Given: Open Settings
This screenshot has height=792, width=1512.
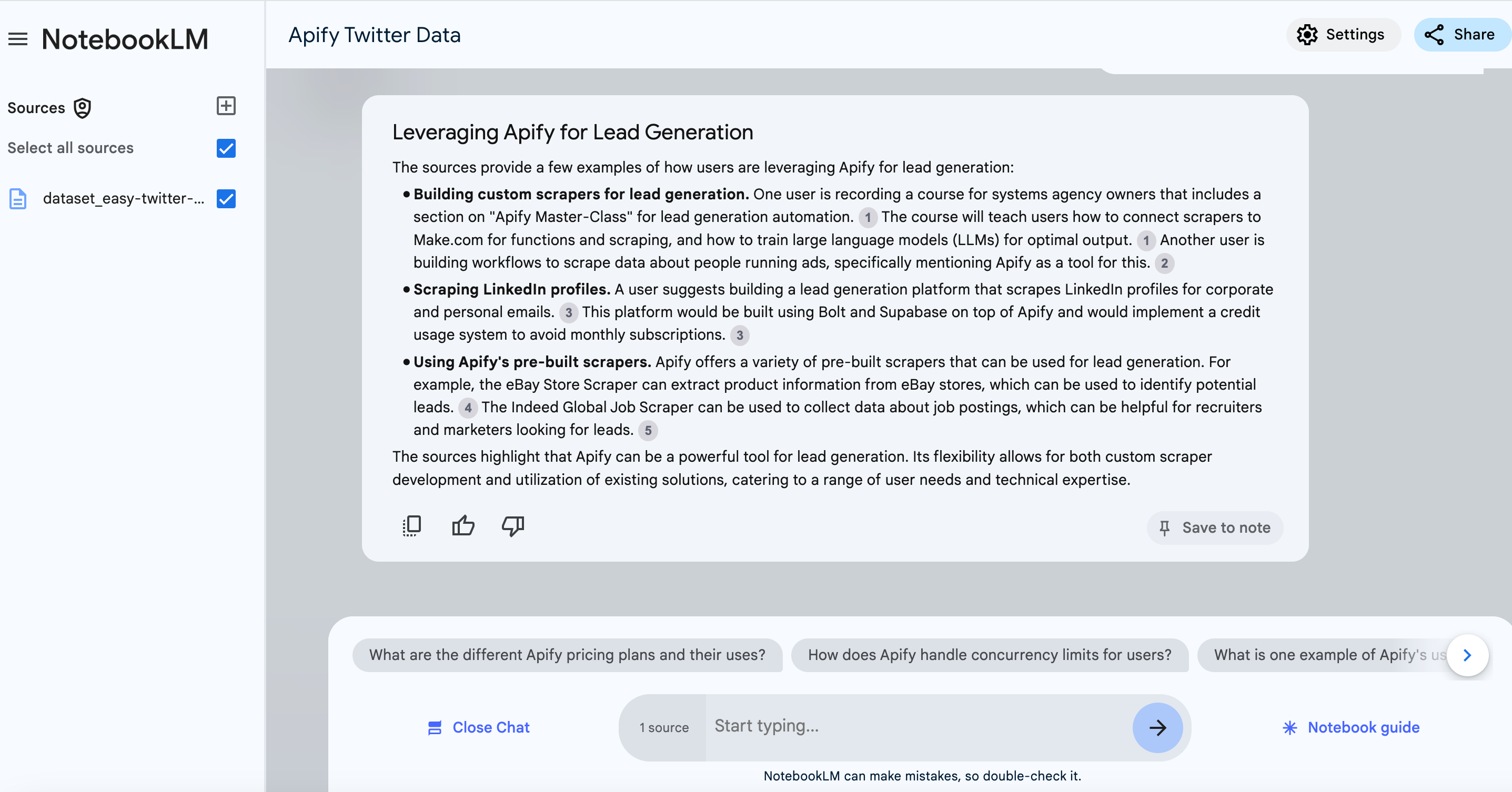Looking at the screenshot, I should [x=1341, y=35].
